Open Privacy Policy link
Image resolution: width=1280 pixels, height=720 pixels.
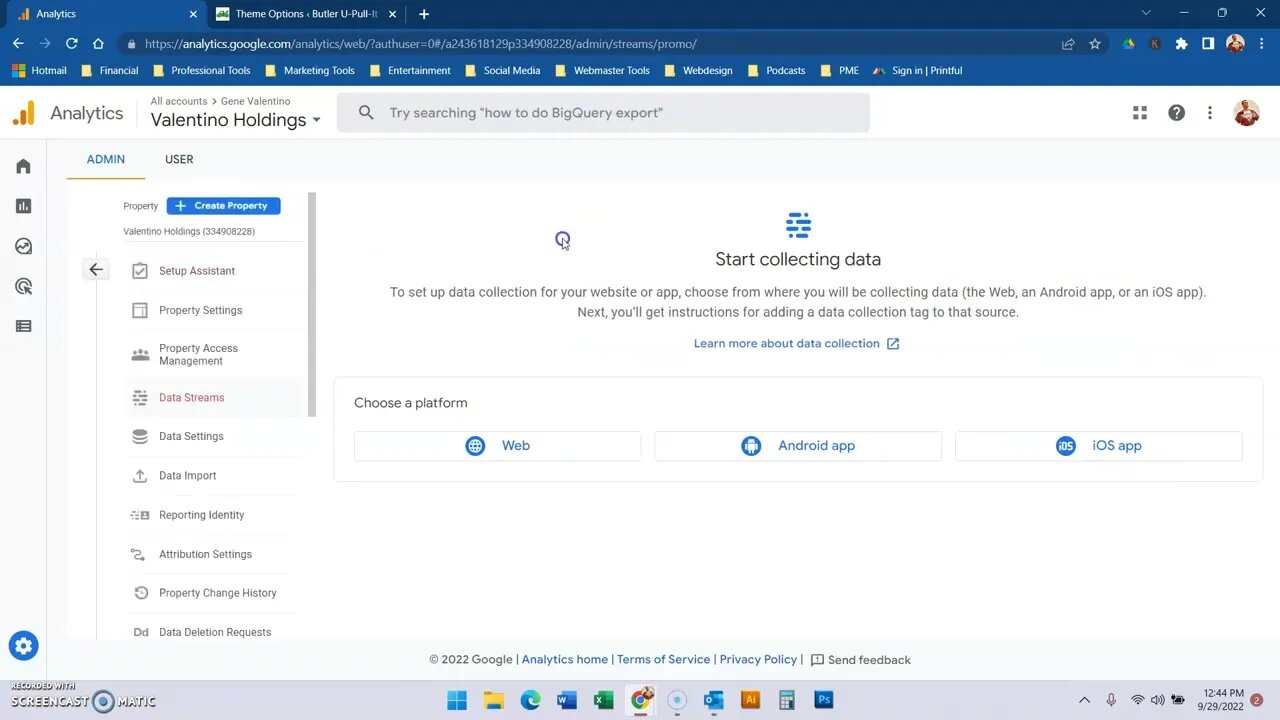[758, 660]
